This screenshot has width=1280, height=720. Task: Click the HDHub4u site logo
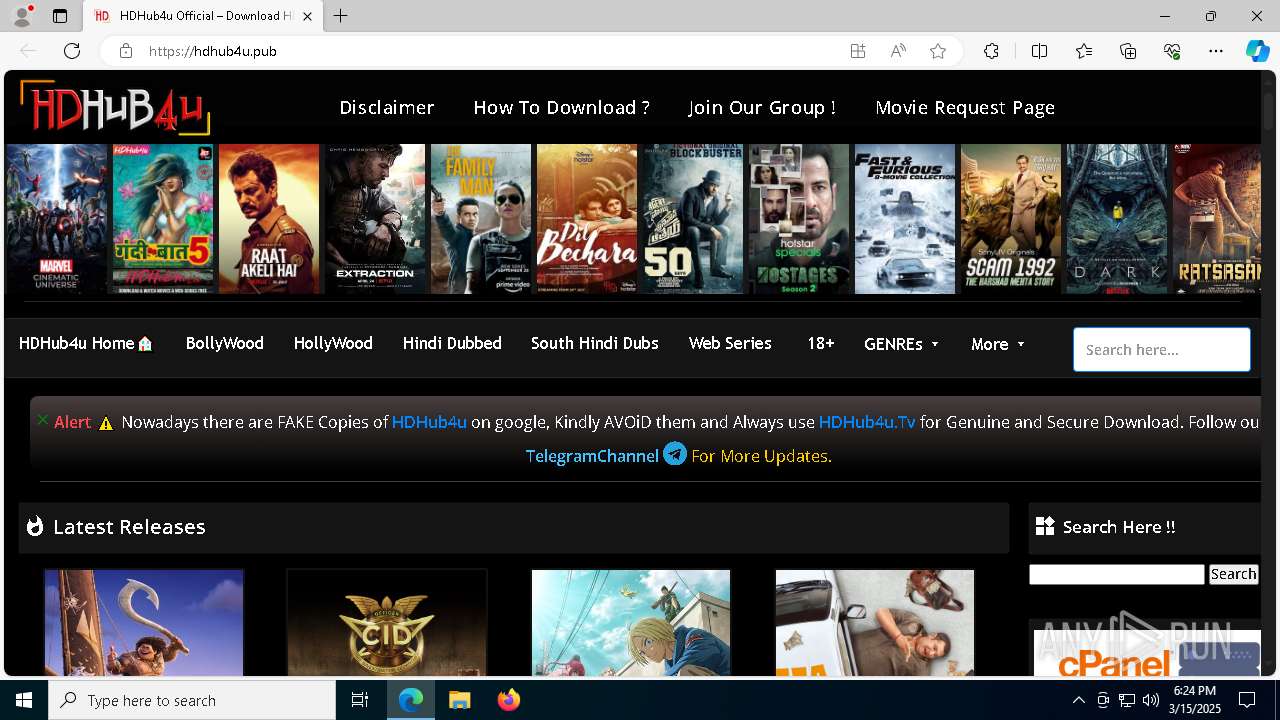[x=114, y=107]
